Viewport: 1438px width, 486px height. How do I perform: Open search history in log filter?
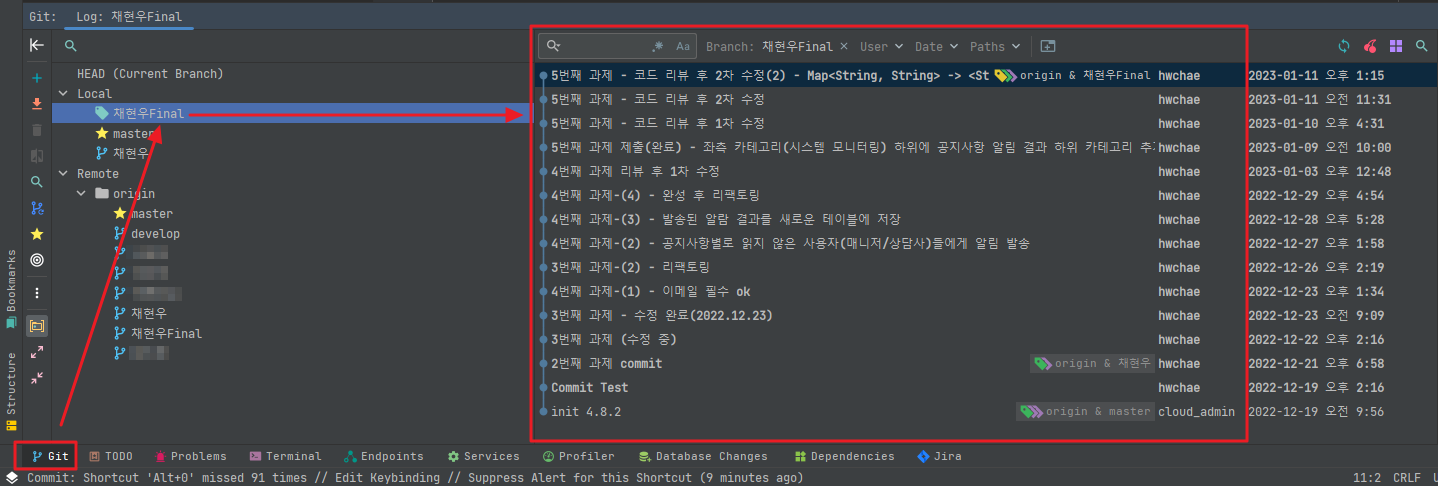tap(554, 46)
